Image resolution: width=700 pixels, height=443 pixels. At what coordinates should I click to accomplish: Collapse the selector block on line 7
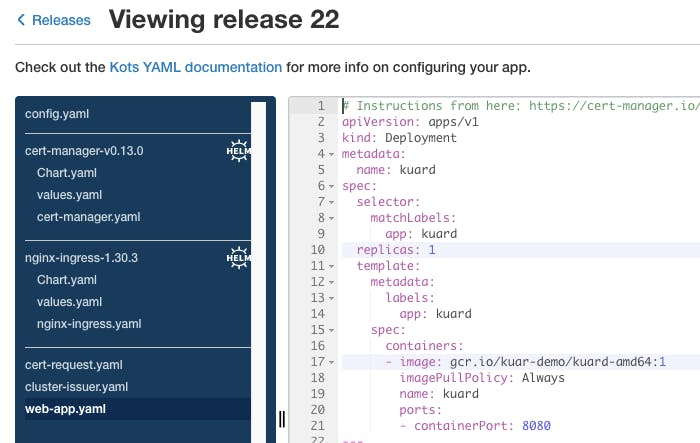(x=332, y=202)
